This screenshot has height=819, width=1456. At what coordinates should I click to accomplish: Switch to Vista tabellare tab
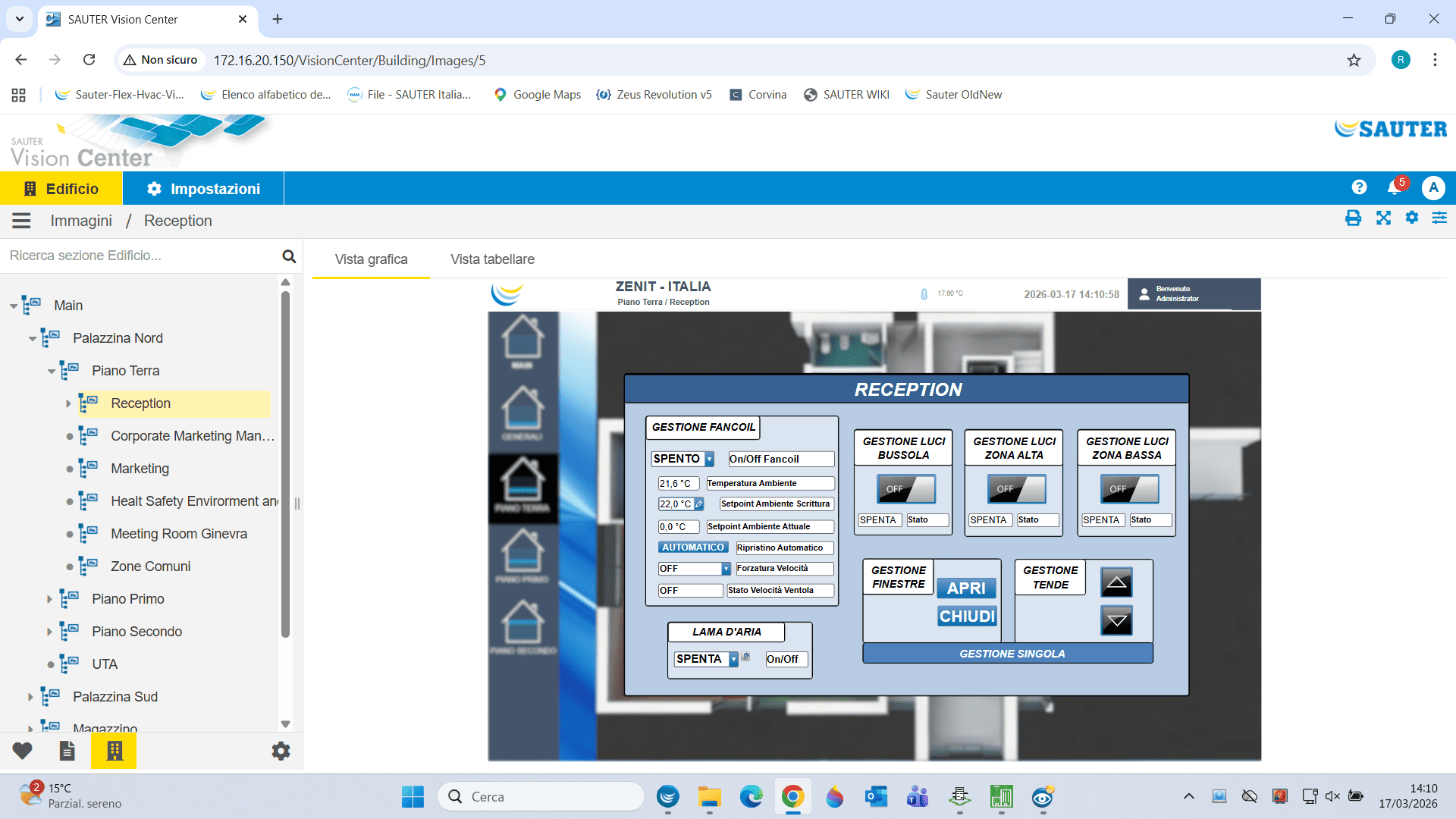[x=492, y=259]
